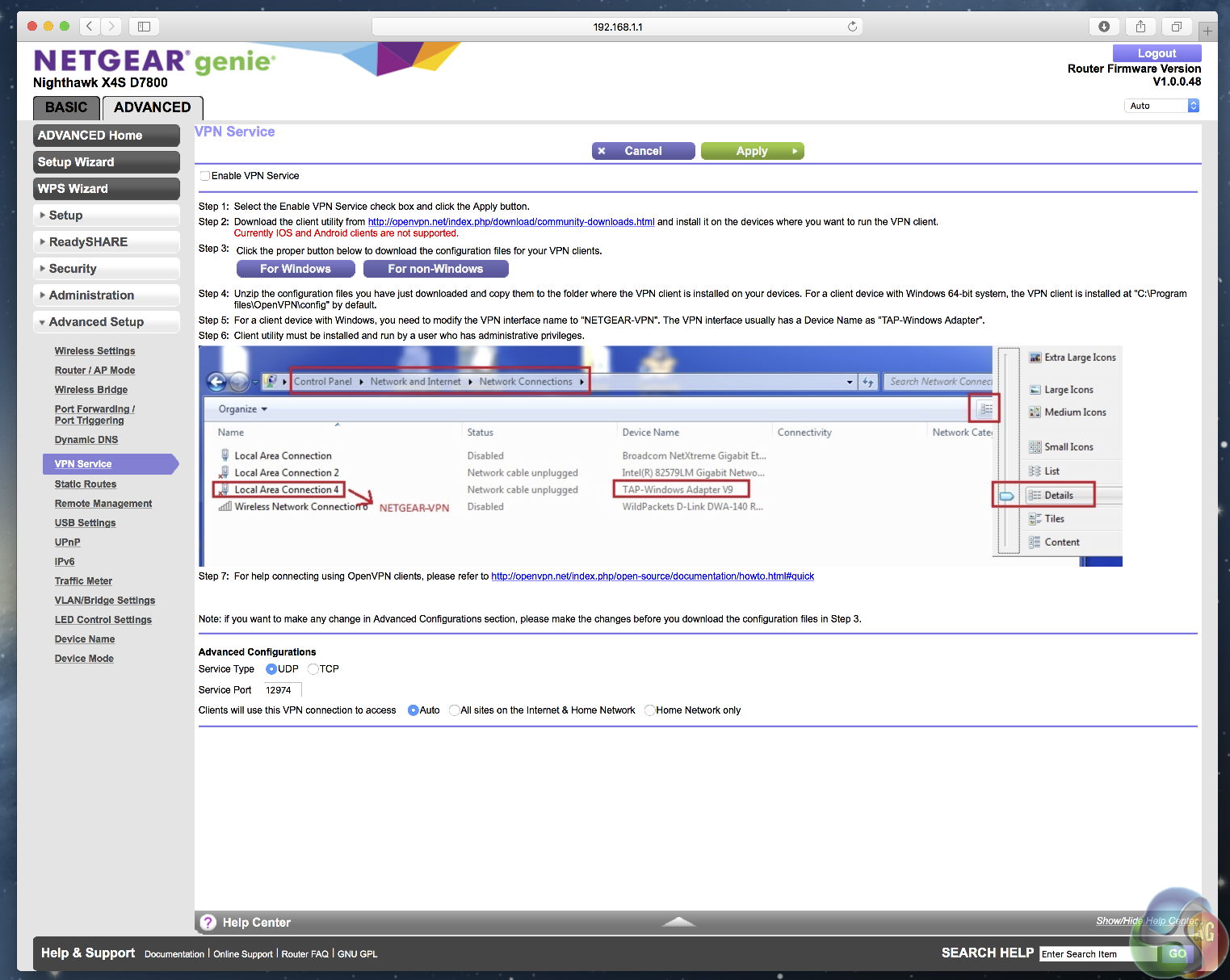The image size is (1230, 980).
Task: Expand Help Center panel with up arrow
Action: (x=678, y=922)
